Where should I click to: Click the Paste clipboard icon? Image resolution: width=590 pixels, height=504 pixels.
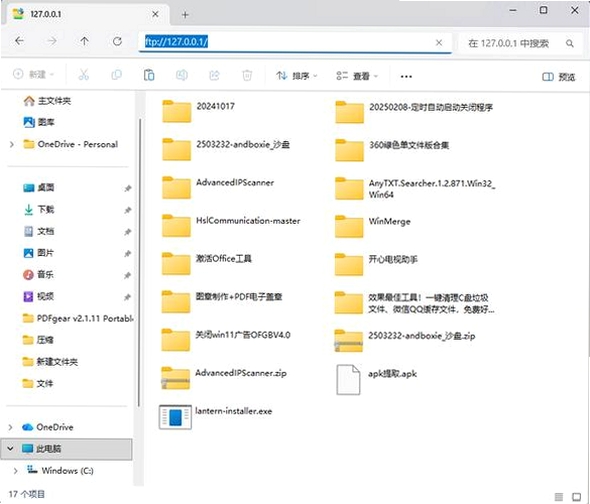[x=149, y=75]
